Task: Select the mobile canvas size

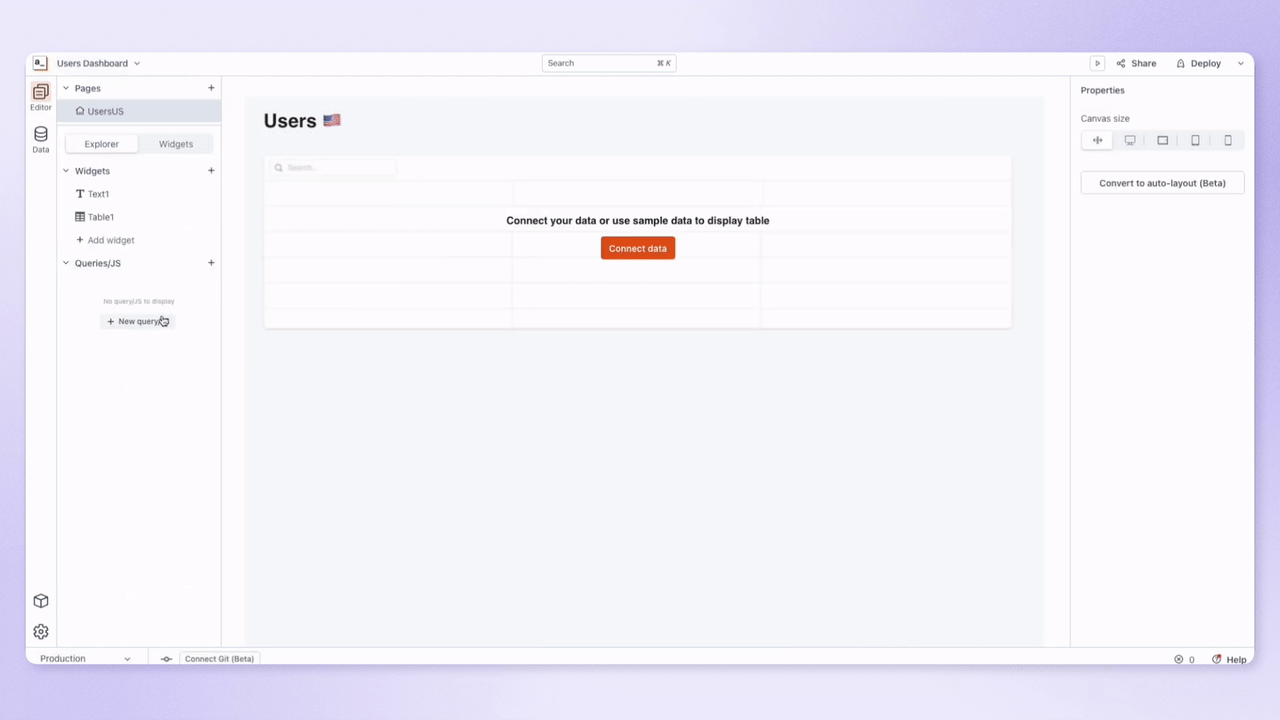Action: 1227,140
